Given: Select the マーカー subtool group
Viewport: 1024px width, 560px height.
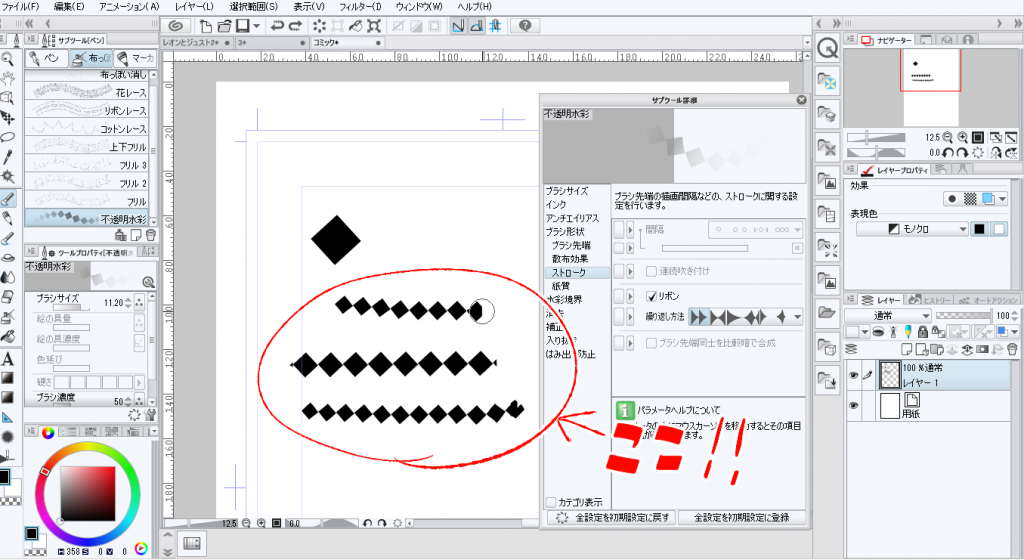Looking at the screenshot, I should click(136, 59).
